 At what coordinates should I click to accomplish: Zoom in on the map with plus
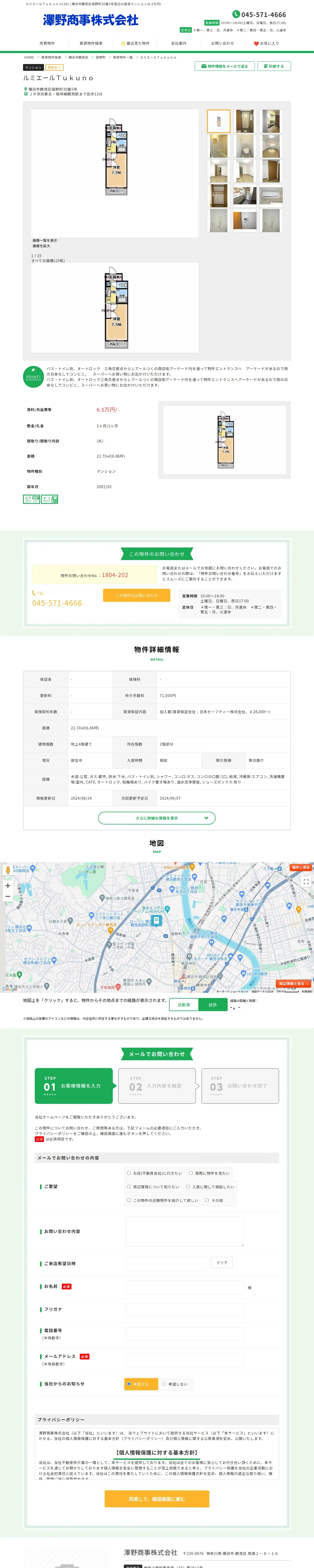[8, 885]
